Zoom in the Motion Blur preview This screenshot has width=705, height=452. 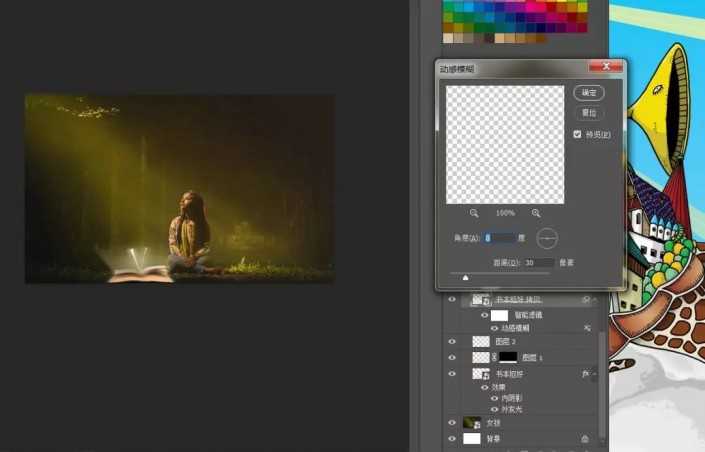(x=536, y=213)
